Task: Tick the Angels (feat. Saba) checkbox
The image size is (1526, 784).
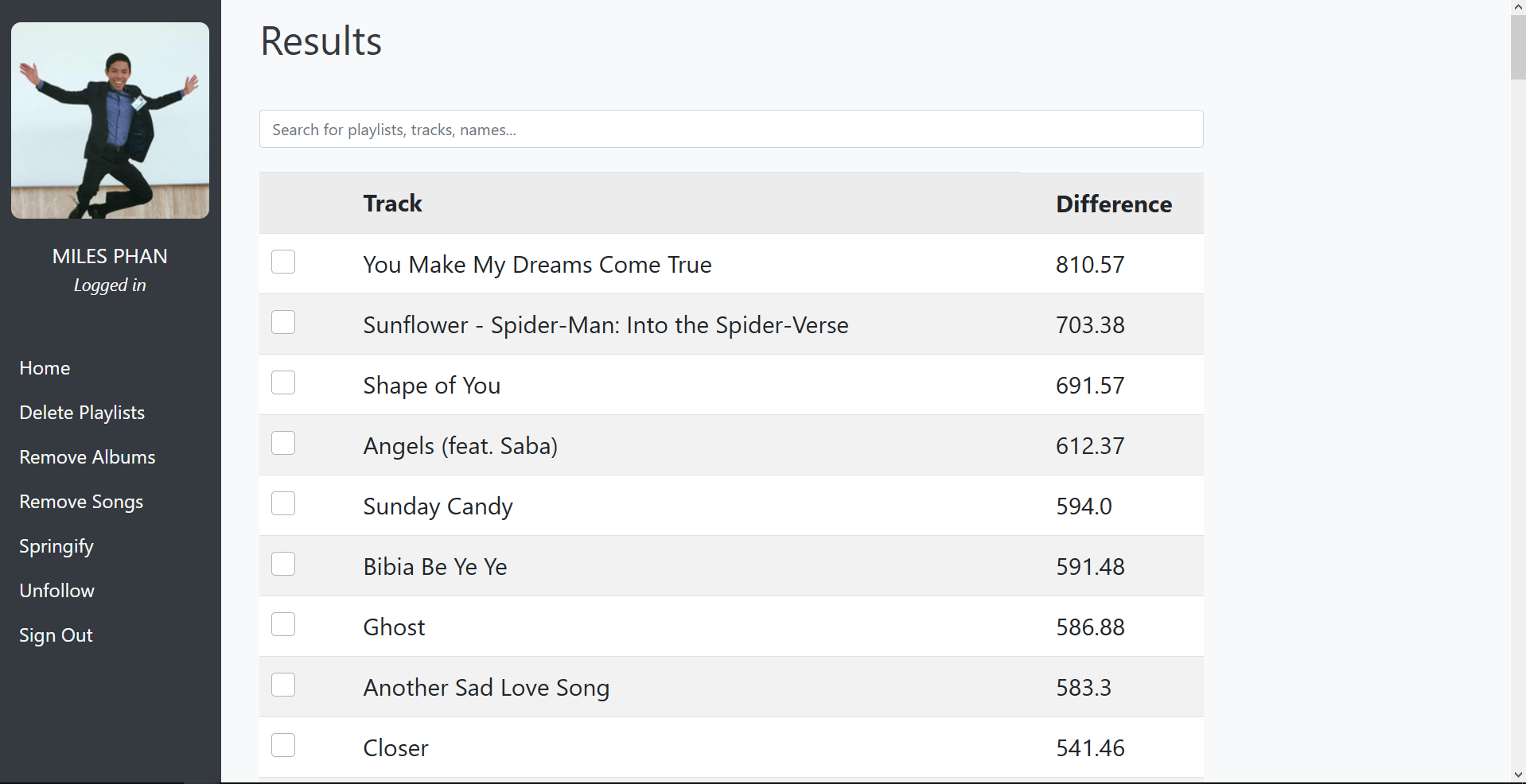Action: pos(283,444)
